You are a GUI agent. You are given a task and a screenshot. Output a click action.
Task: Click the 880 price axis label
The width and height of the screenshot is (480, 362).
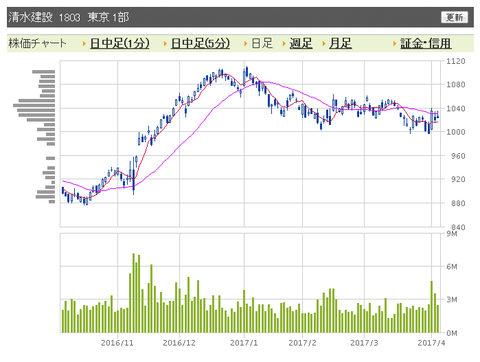pyautogui.click(x=458, y=203)
